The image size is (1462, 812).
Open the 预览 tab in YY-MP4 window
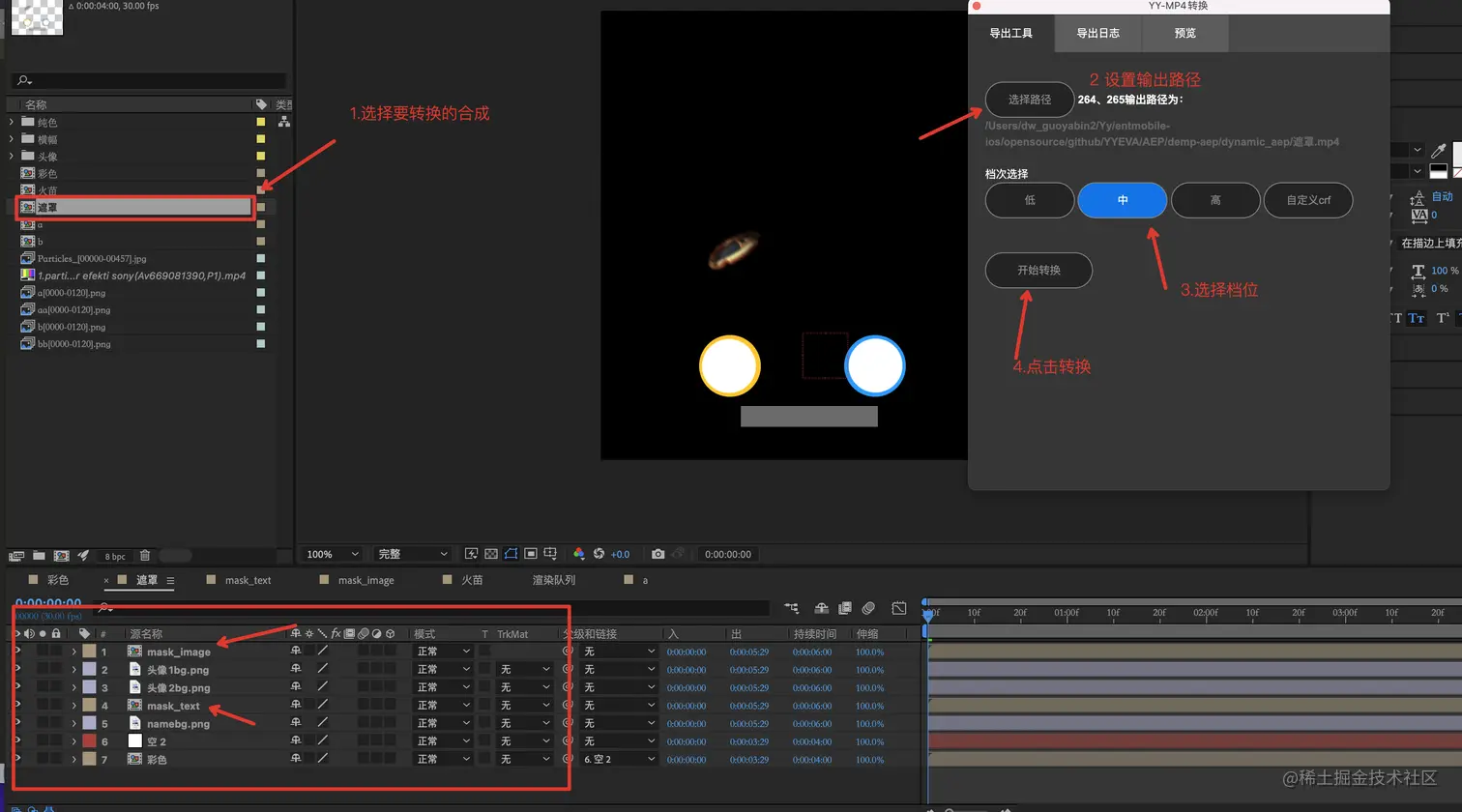click(x=1185, y=33)
